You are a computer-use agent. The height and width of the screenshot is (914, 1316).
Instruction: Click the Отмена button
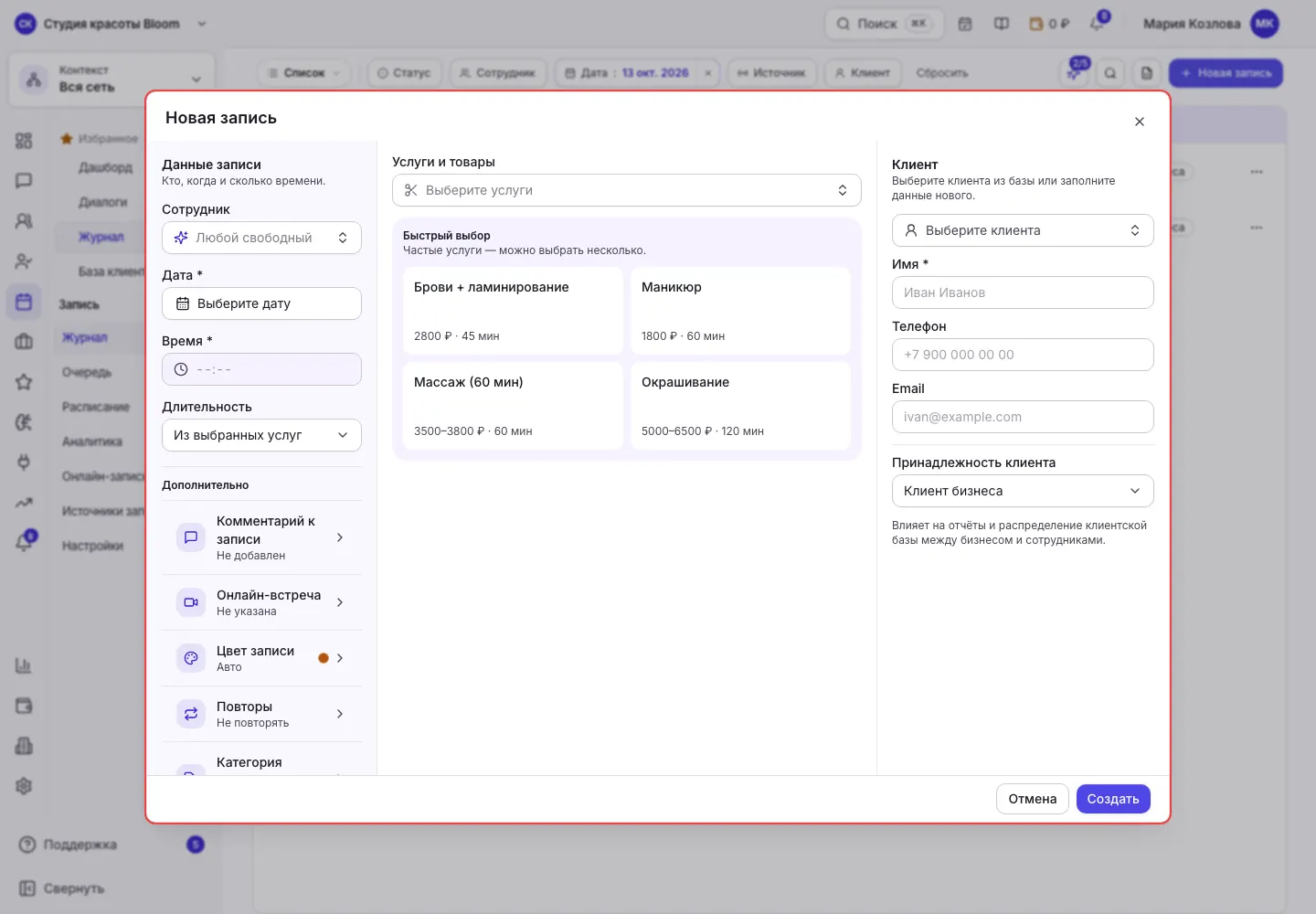pyautogui.click(x=1032, y=799)
